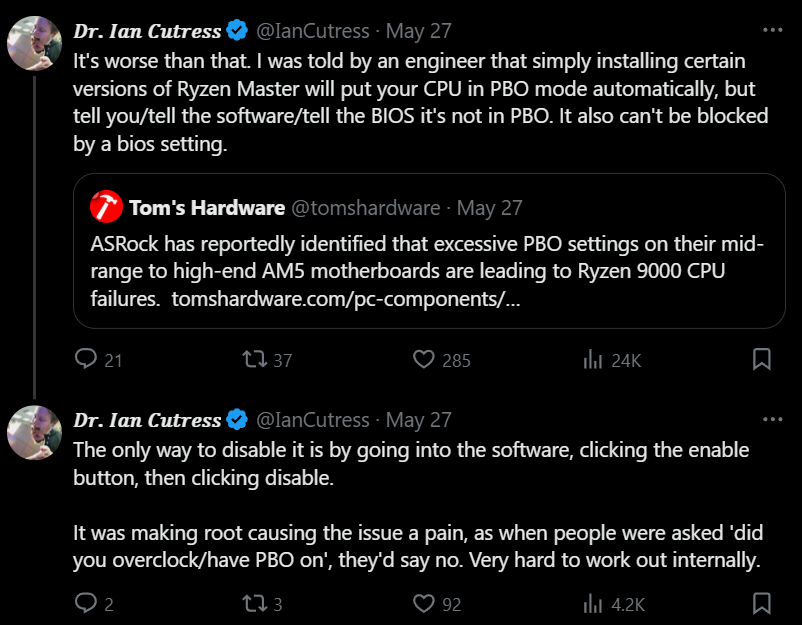
Task: Click the Tom's Hardware red hammer avatar
Action: point(106,207)
